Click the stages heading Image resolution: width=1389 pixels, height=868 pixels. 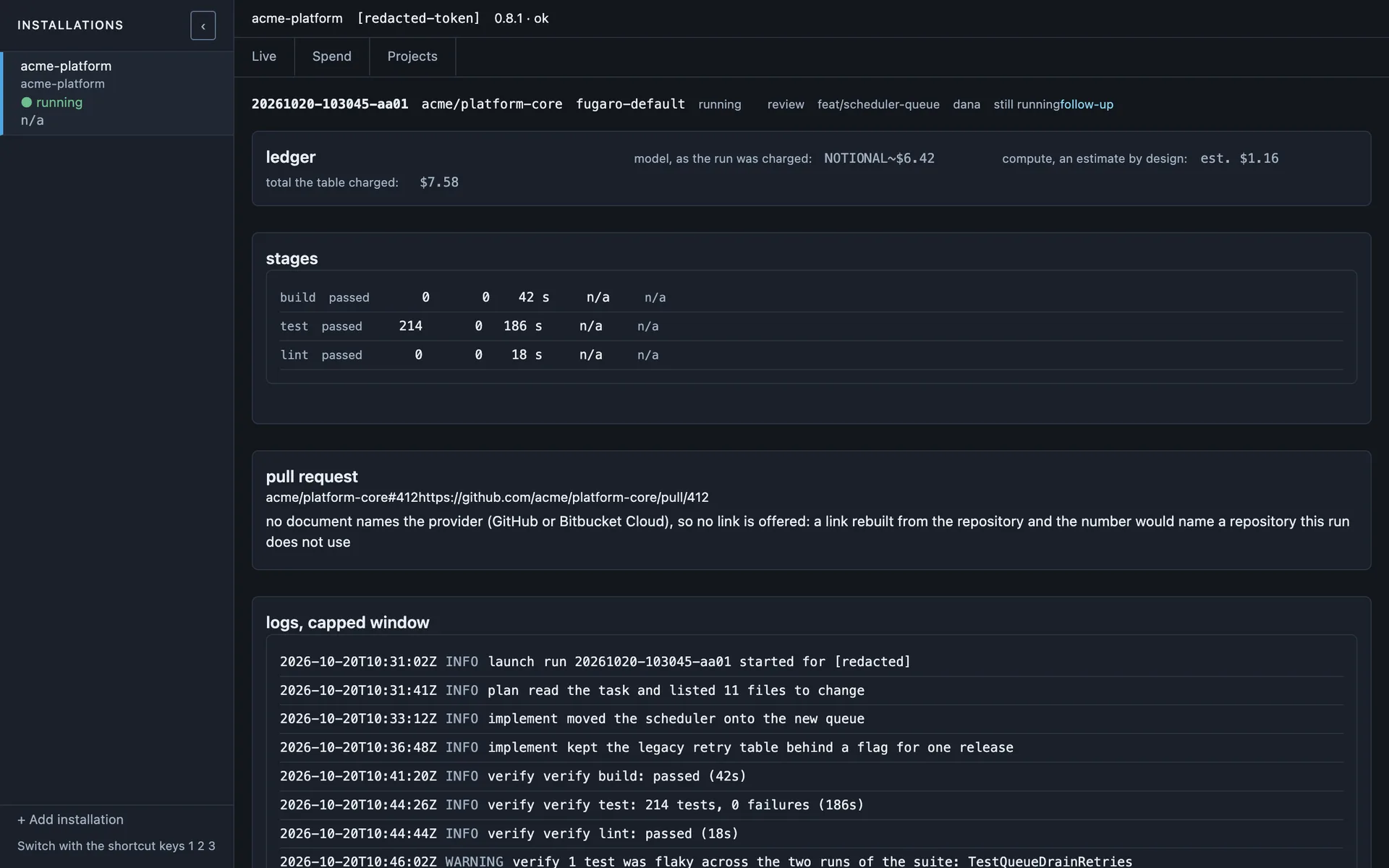(292, 258)
